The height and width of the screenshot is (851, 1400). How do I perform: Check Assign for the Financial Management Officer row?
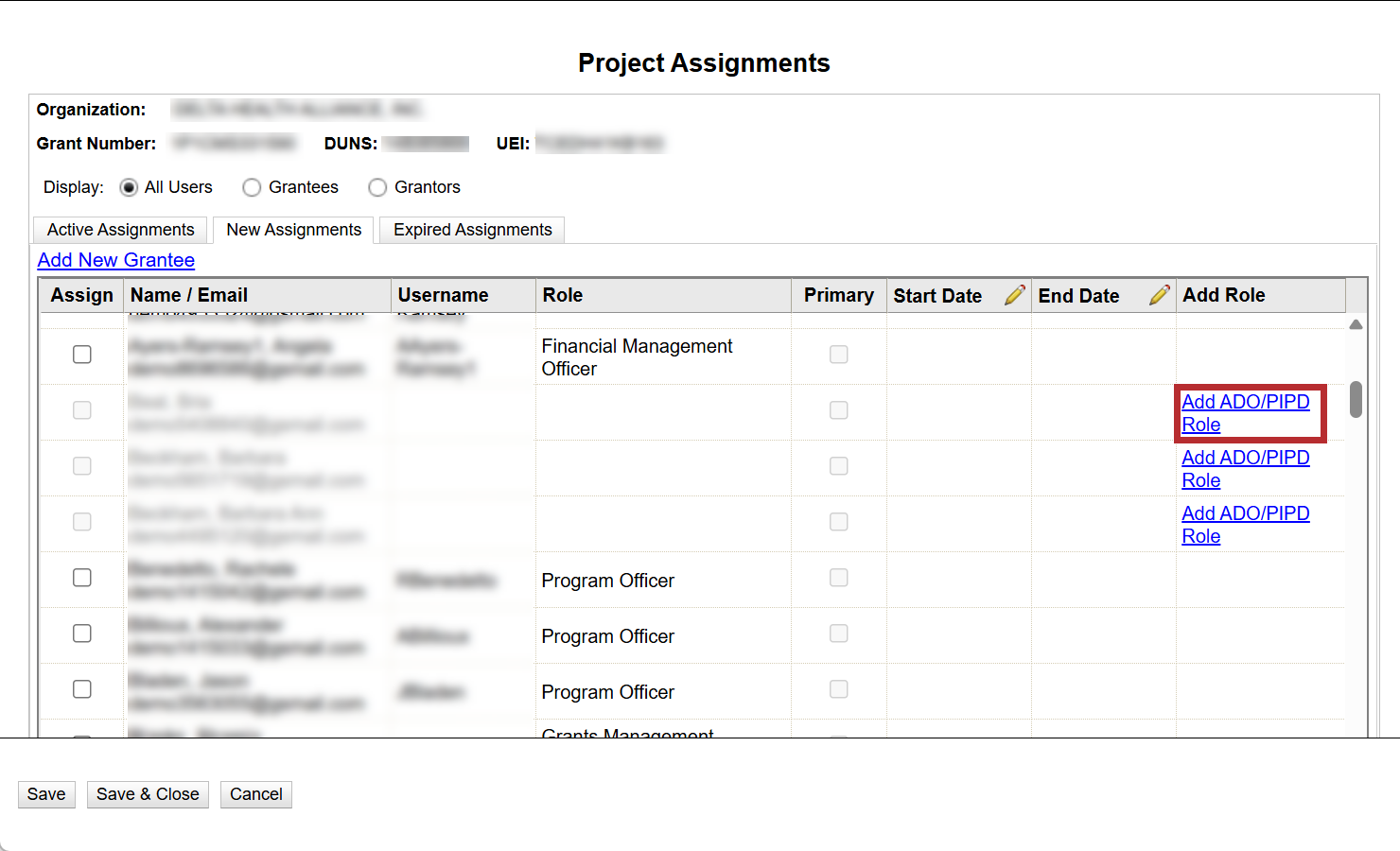click(x=82, y=355)
